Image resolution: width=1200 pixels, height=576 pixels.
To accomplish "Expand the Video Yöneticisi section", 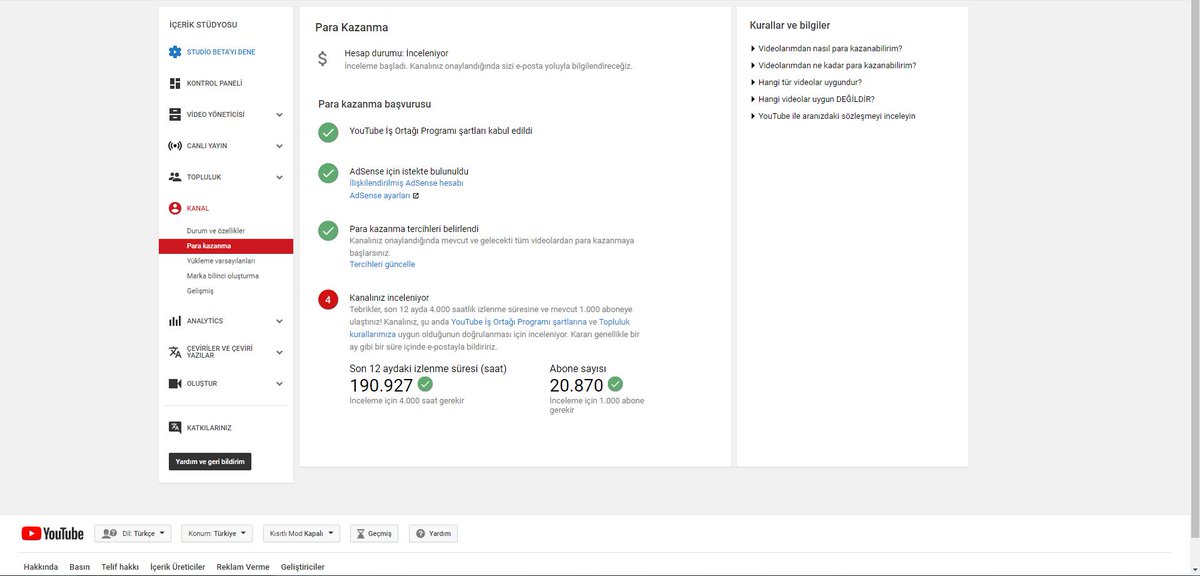I will coord(279,115).
